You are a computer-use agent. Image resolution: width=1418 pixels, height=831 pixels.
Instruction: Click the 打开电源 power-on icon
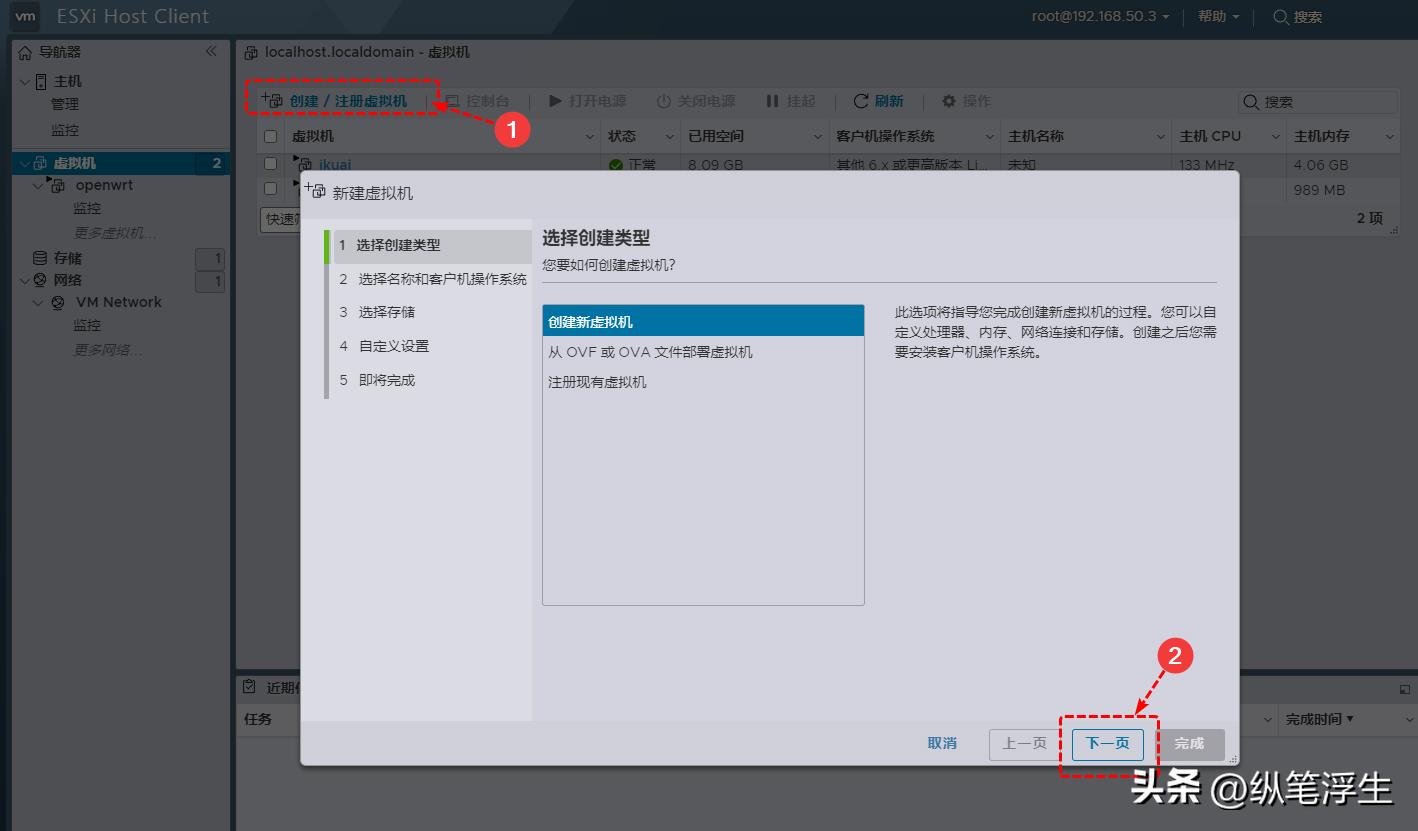556,100
